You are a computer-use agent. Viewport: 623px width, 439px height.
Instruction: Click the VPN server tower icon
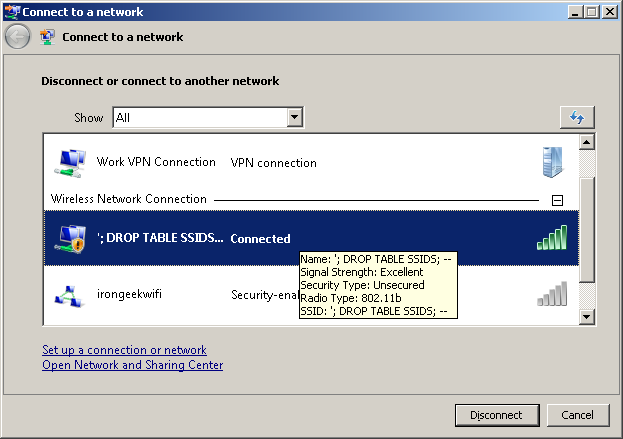(x=553, y=162)
